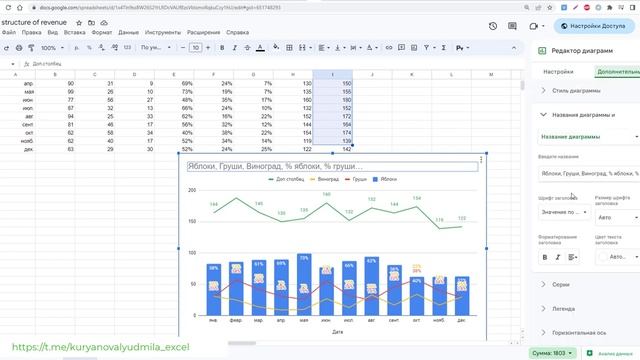Print the spreadsheet via the printer icon
The height and width of the screenshot is (360, 640).
[19, 48]
